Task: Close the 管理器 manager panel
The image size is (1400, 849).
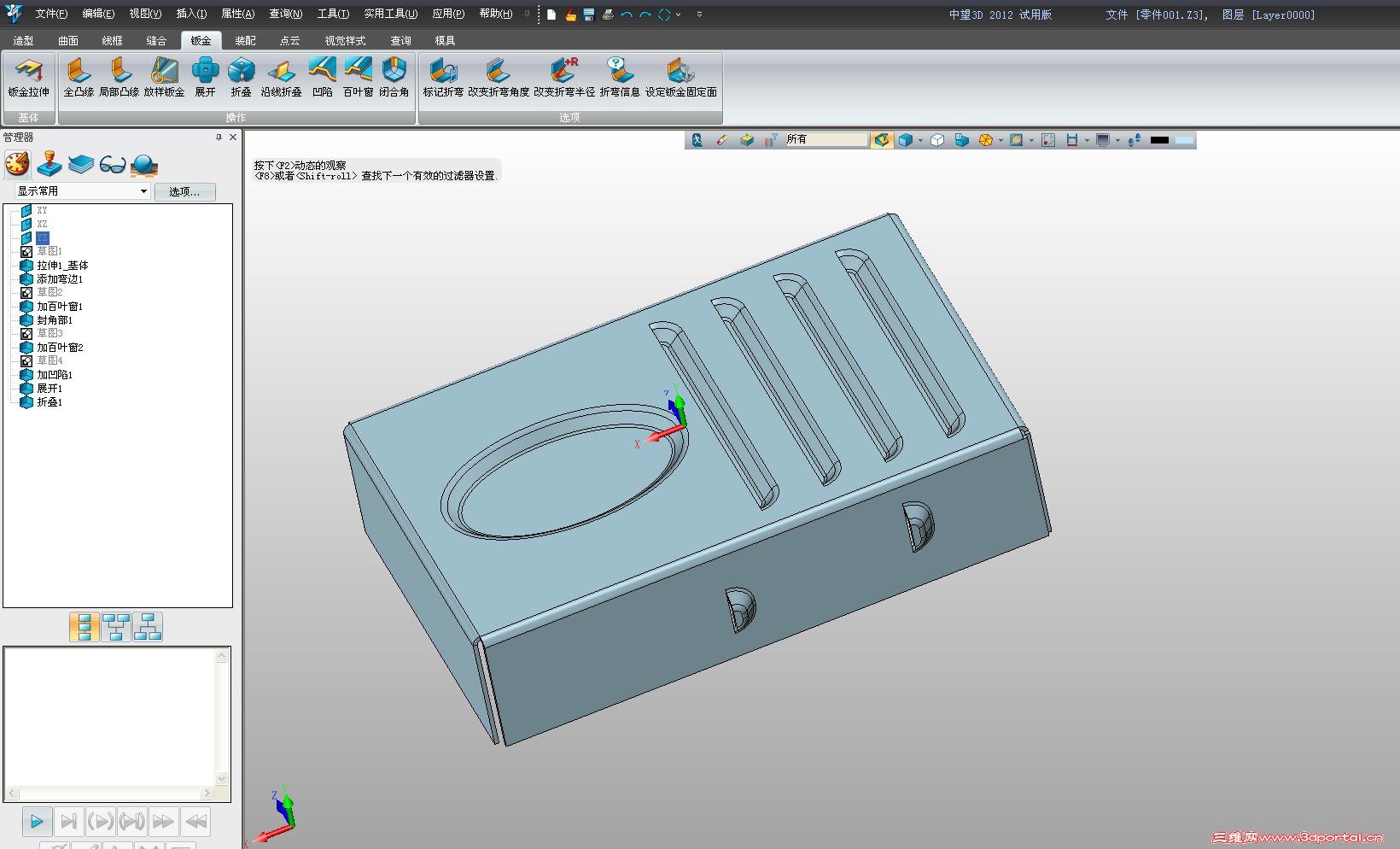Action: click(x=233, y=137)
